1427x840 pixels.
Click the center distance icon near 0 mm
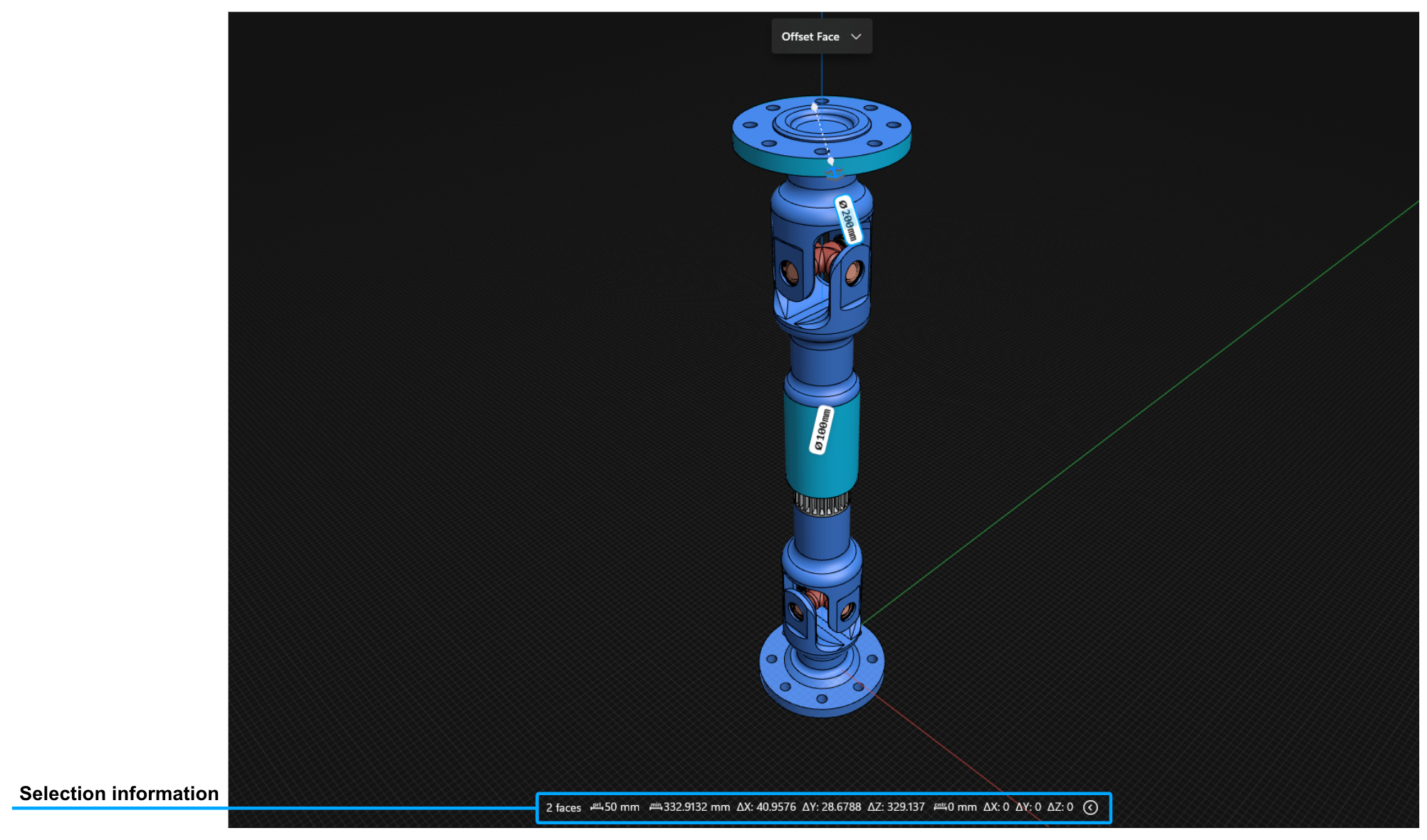point(941,807)
